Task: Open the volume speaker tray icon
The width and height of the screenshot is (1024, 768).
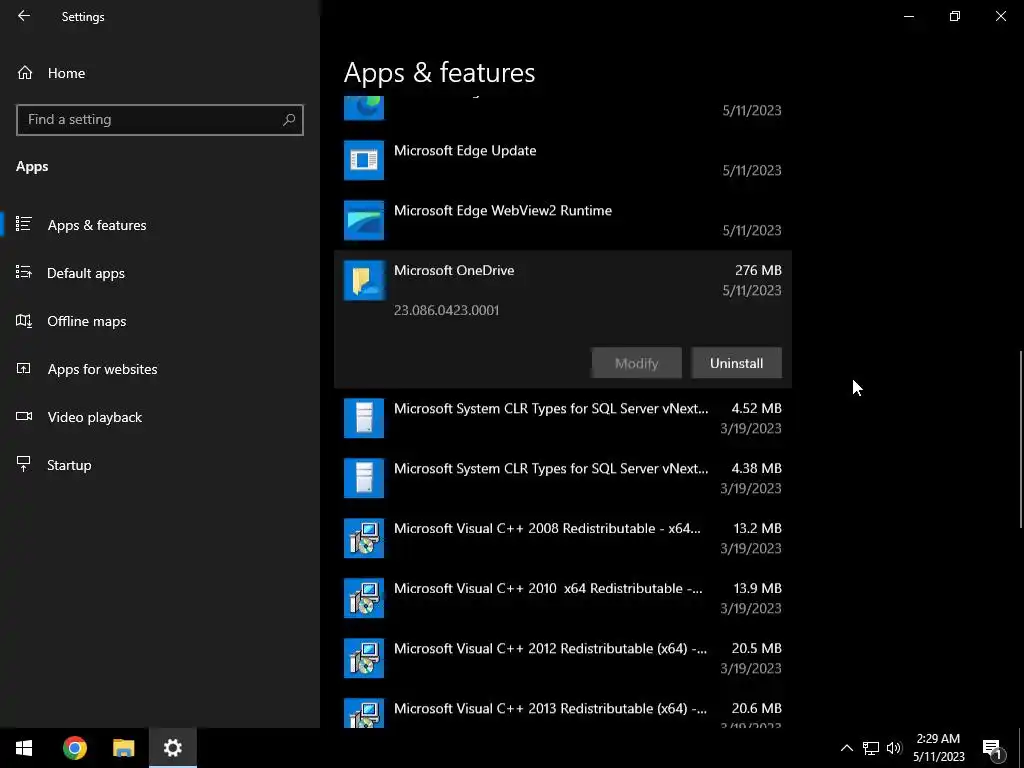Action: tap(894, 748)
